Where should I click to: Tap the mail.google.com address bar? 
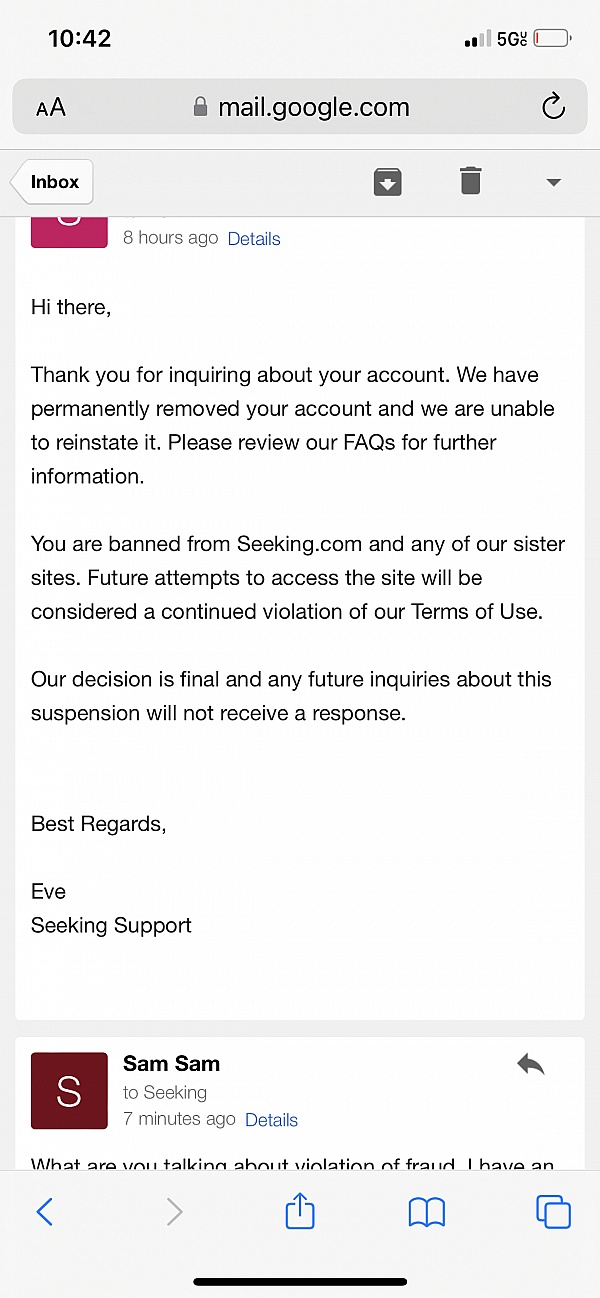[x=313, y=108]
